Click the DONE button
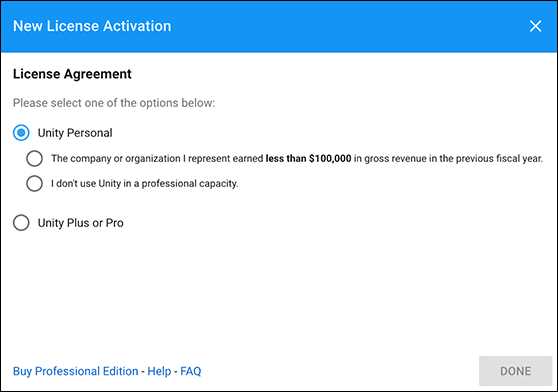 coord(515,371)
